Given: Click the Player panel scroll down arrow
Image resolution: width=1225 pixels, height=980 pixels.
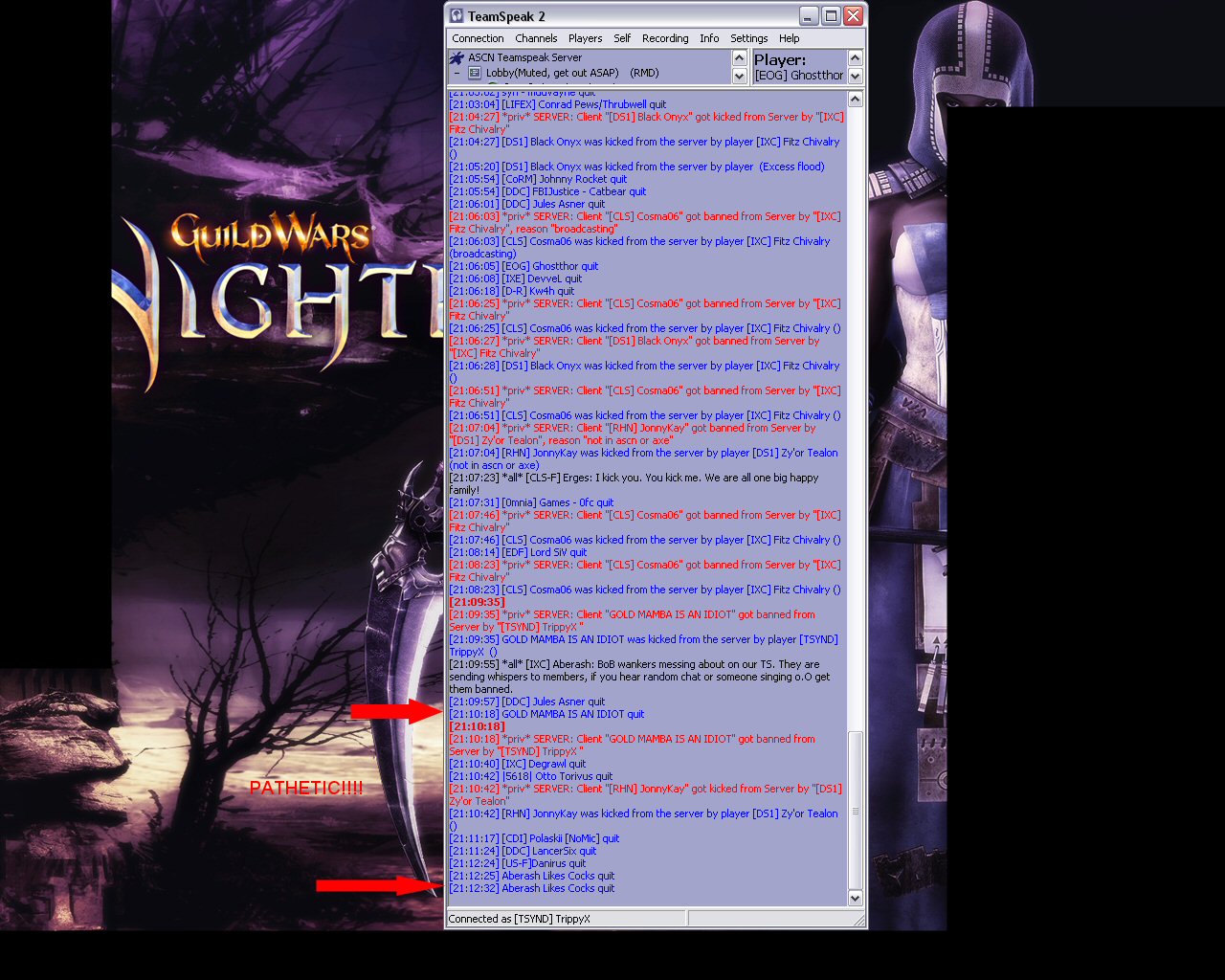Looking at the screenshot, I should pyautogui.click(x=856, y=76).
